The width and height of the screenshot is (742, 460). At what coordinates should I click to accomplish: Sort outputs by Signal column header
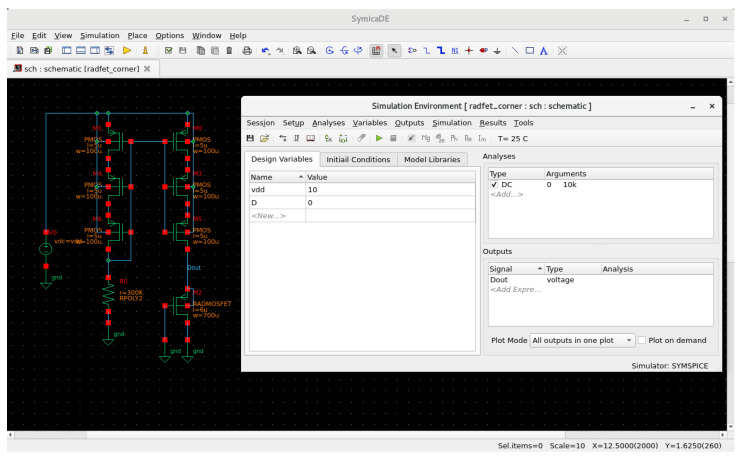tap(516, 269)
